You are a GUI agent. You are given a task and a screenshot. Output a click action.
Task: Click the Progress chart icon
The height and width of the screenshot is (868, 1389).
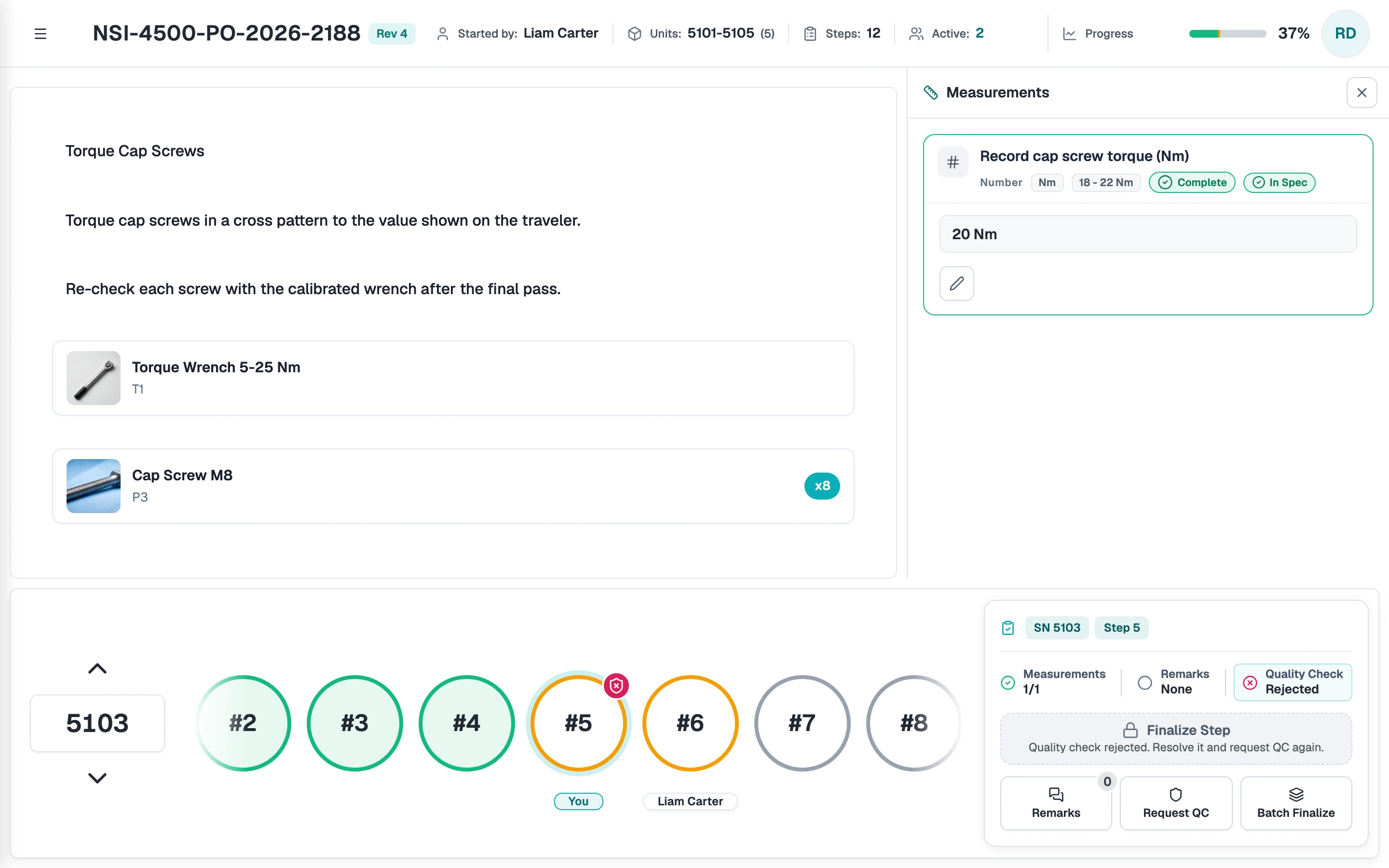(x=1069, y=34)
